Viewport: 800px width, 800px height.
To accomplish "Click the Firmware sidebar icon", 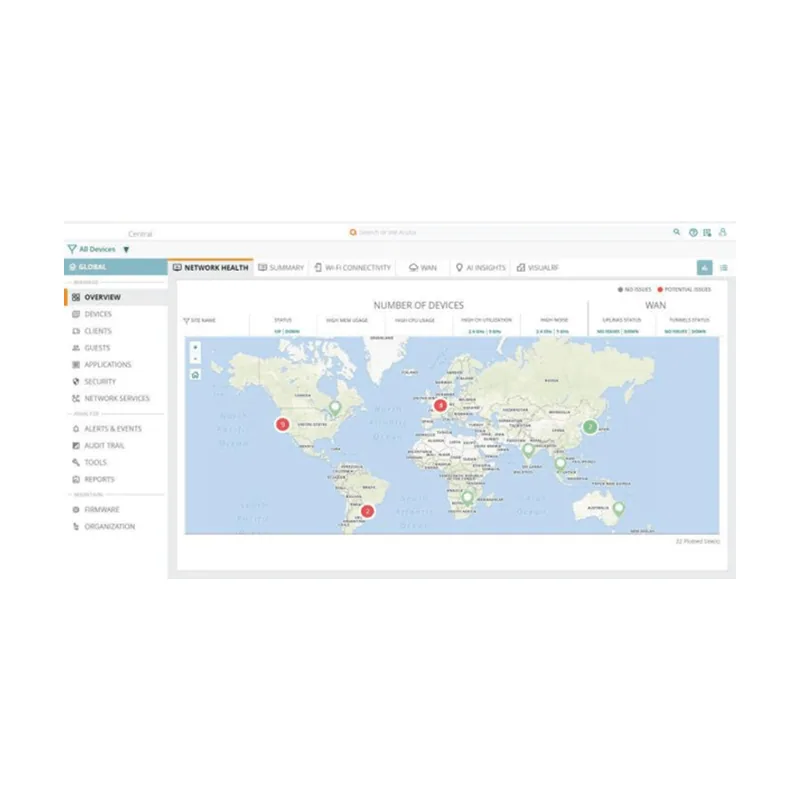I will pyautogui.click(x=76, y=510).
